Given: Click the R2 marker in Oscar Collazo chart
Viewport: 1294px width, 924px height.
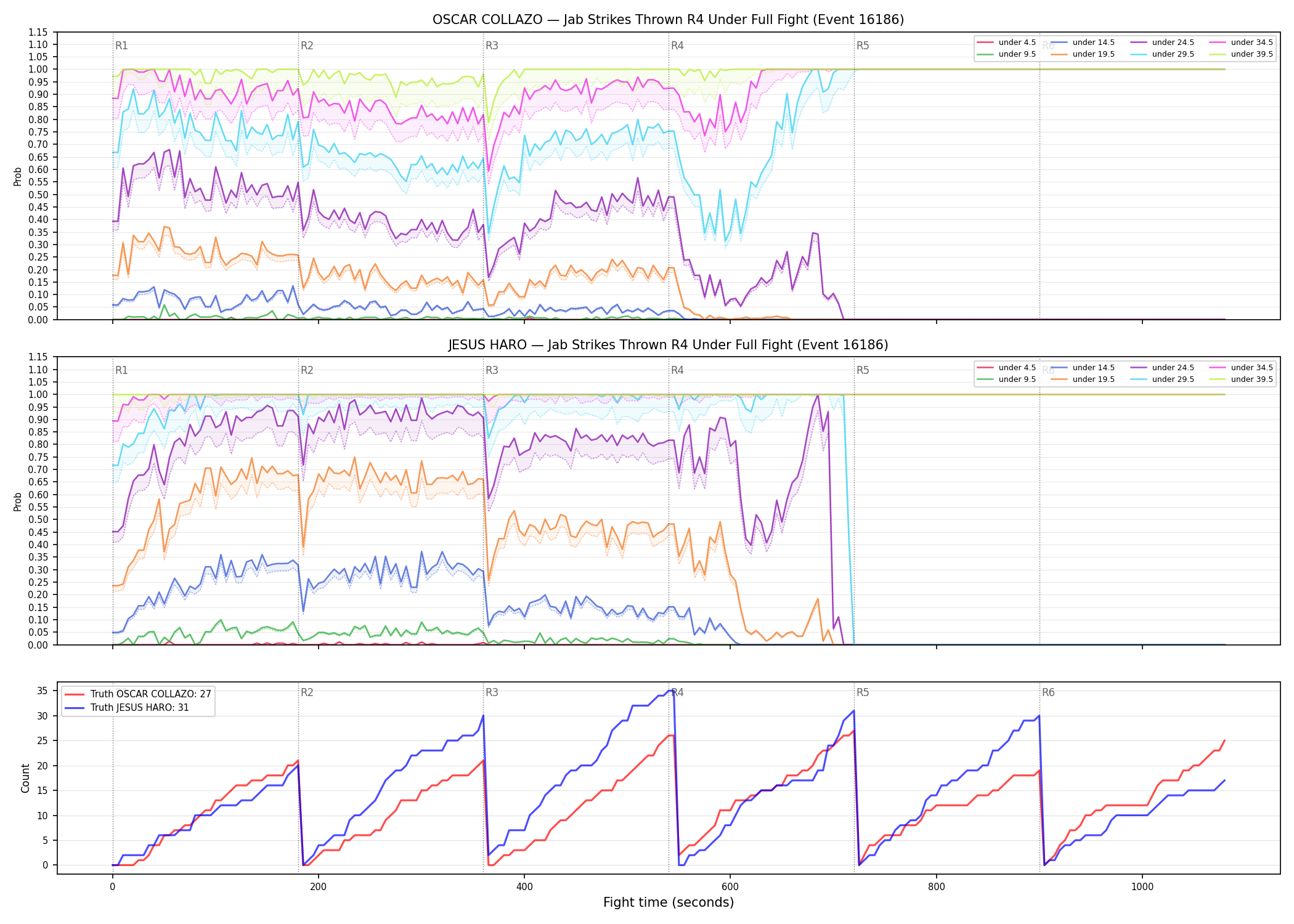Looking at the screenshot, I should coord(307,46).
